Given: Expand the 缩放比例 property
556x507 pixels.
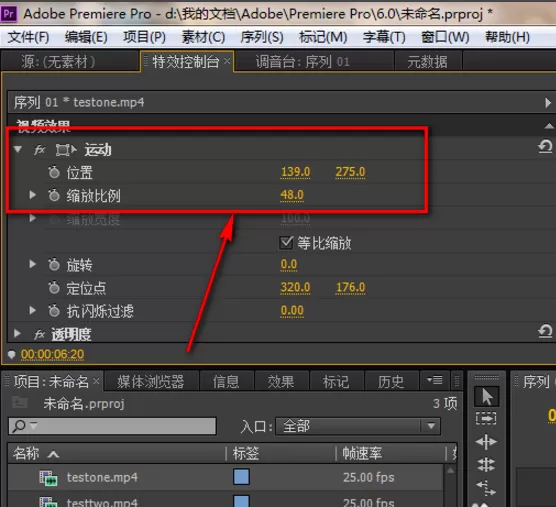Looking at the screenshot, I should [33, 194].
